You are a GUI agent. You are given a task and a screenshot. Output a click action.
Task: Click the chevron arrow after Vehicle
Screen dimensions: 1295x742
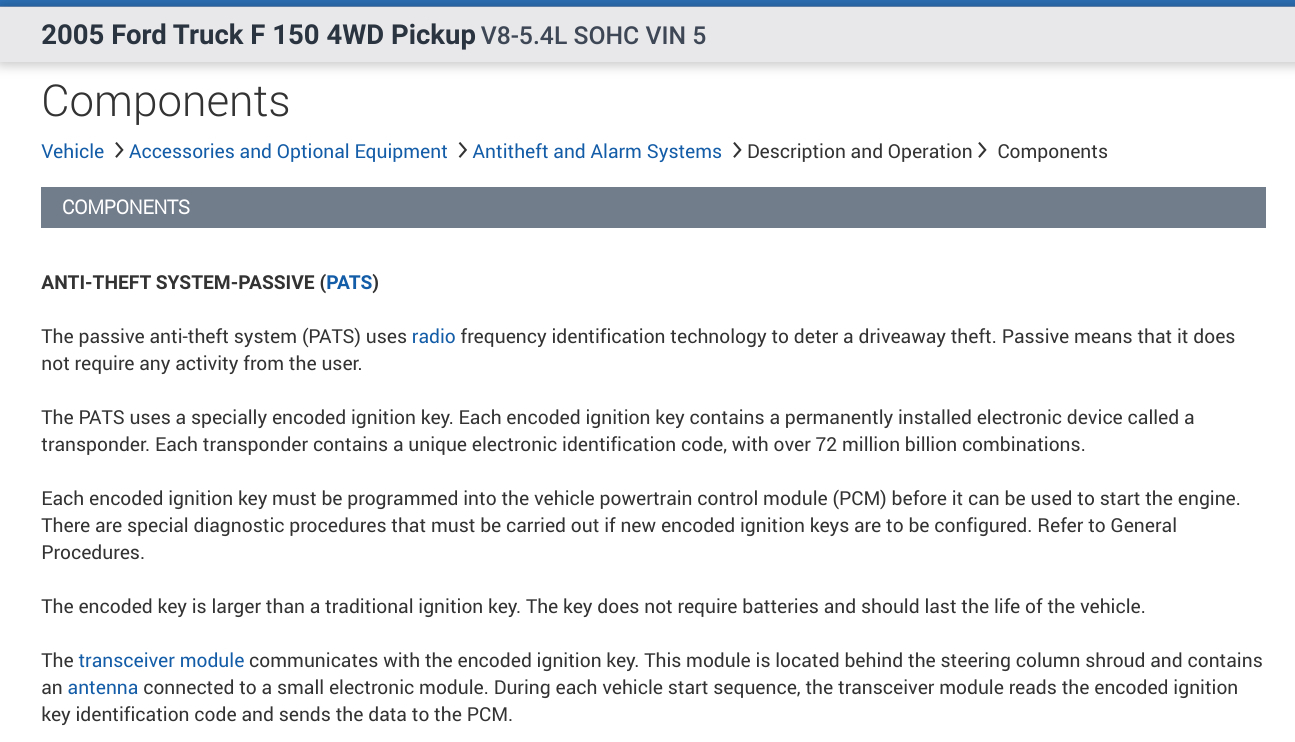(x=118, y=151)
